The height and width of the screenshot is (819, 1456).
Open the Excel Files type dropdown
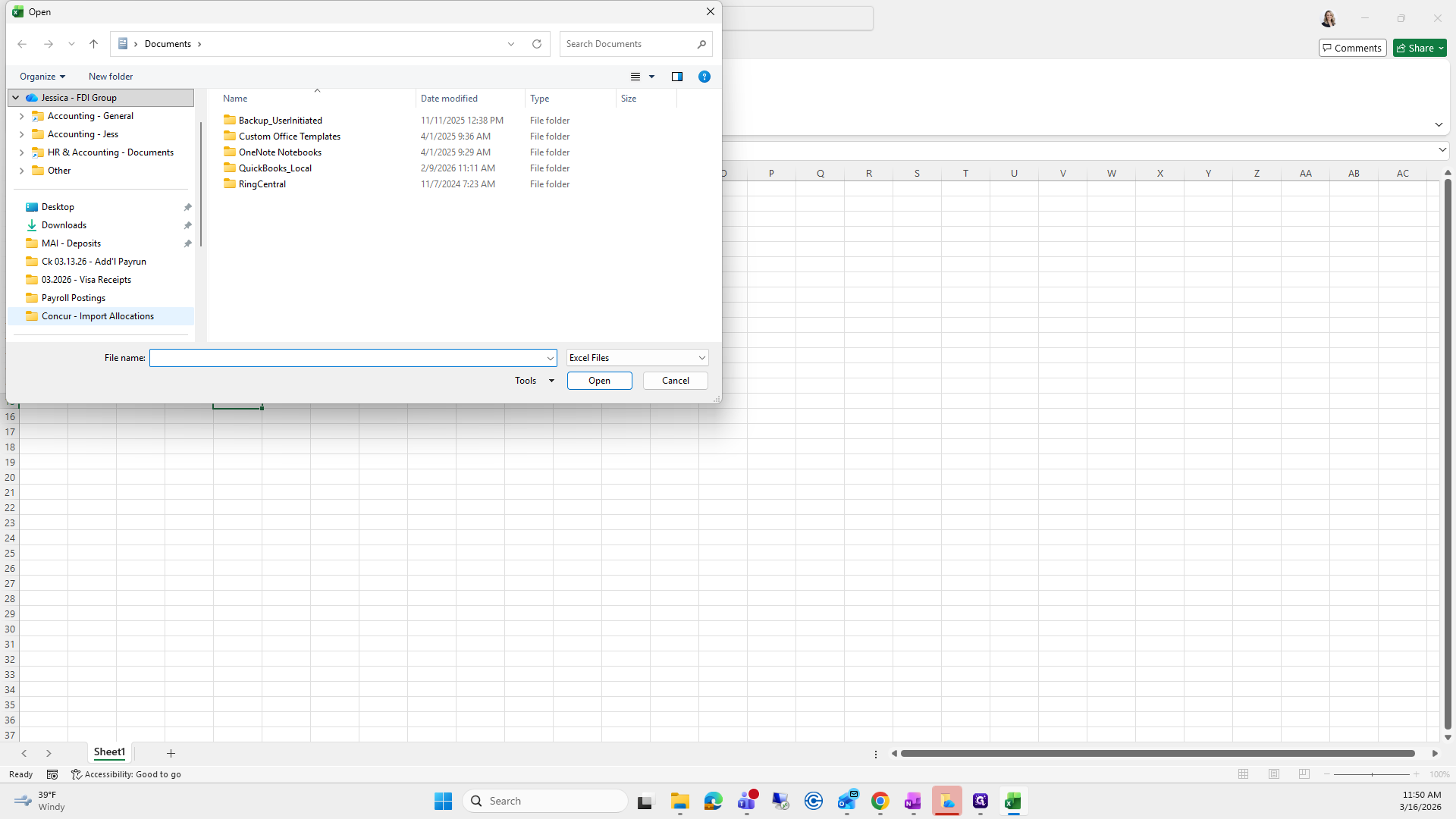click(x=637, y=358)
